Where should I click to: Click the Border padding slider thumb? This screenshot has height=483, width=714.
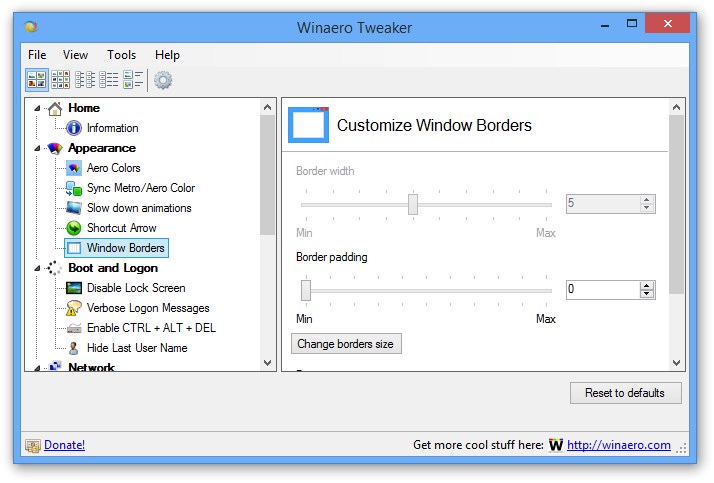[x=306, y=290]
